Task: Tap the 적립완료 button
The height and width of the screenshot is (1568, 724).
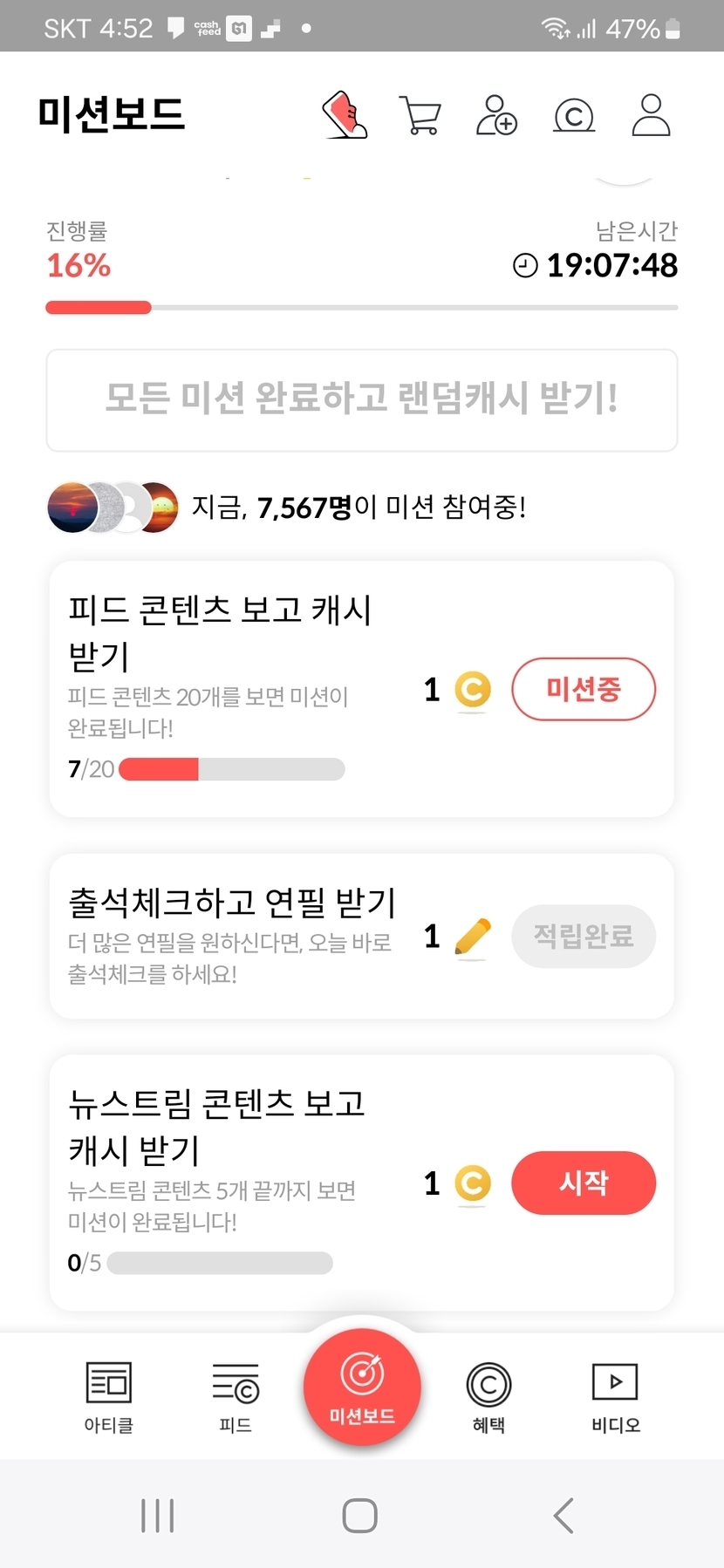Action: click(x=583, y=937)
